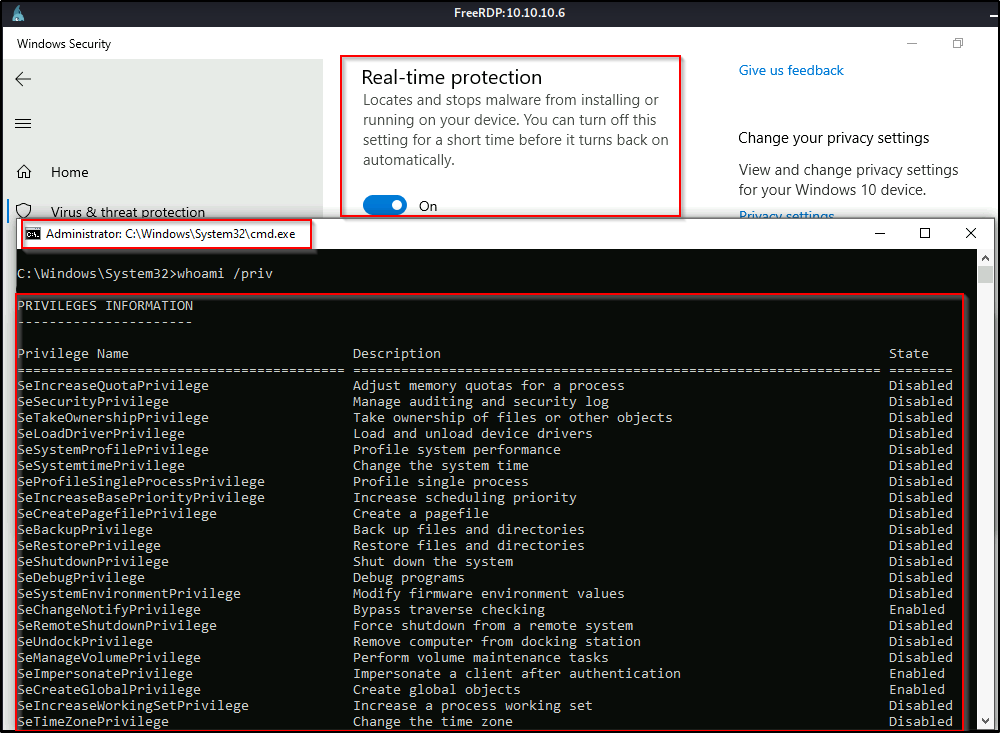This screenshot has height=733, width=1000.
Task: Turn off the Real-time protection switch
Action: (x=385, y=205)
